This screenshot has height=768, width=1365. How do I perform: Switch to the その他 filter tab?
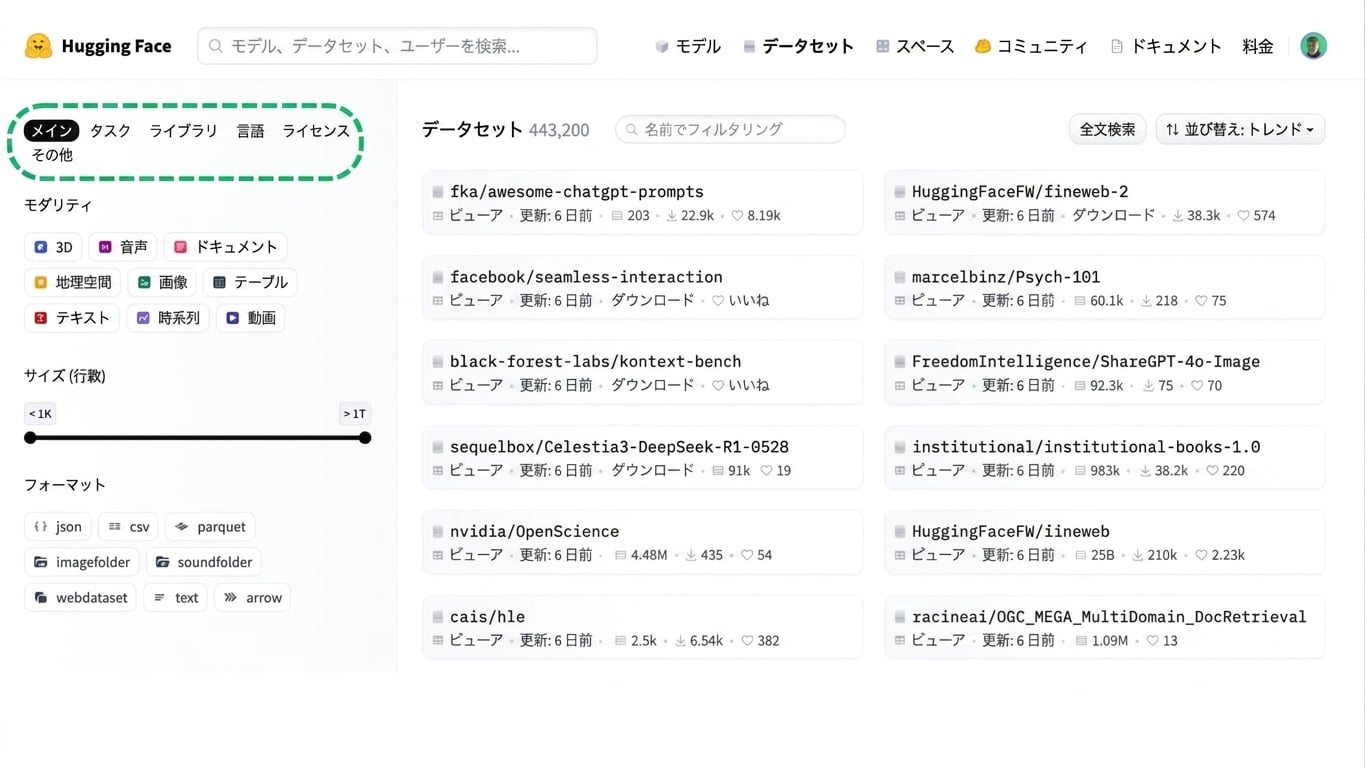[52, 155]
